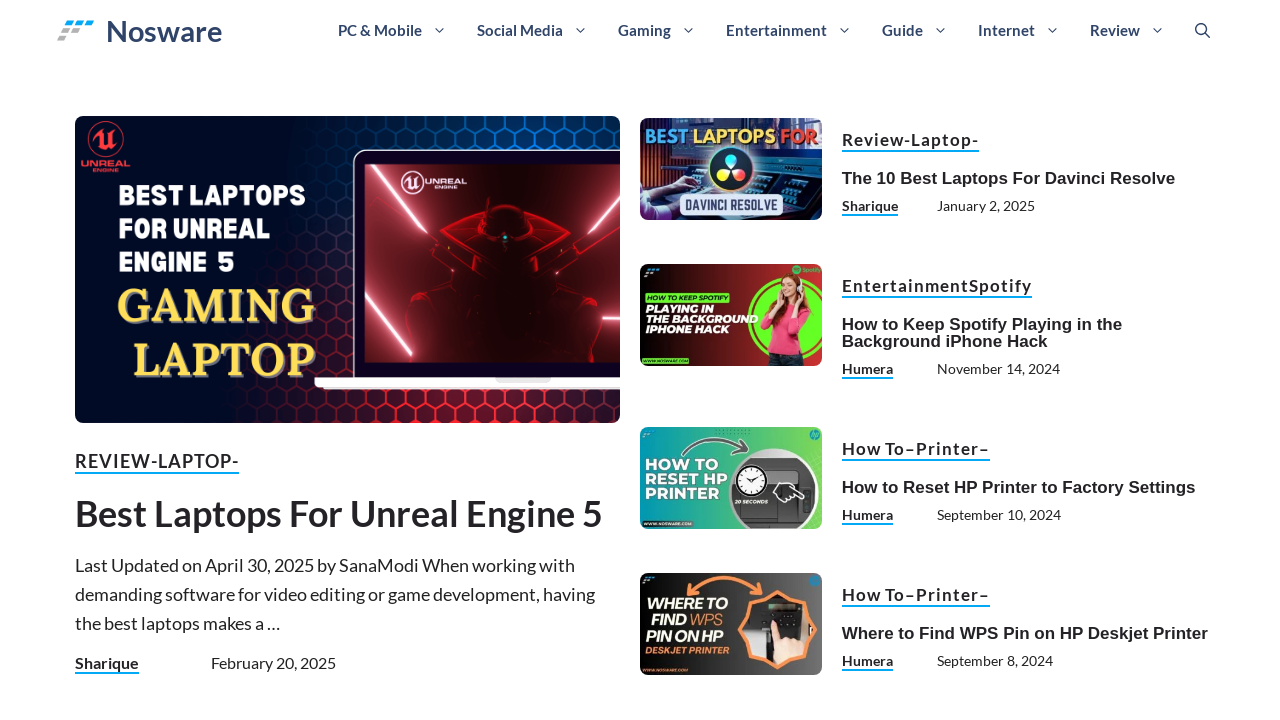Open Keep Spotify Playing in Background article
This screenshot has height=720, width=1280.
982,333
